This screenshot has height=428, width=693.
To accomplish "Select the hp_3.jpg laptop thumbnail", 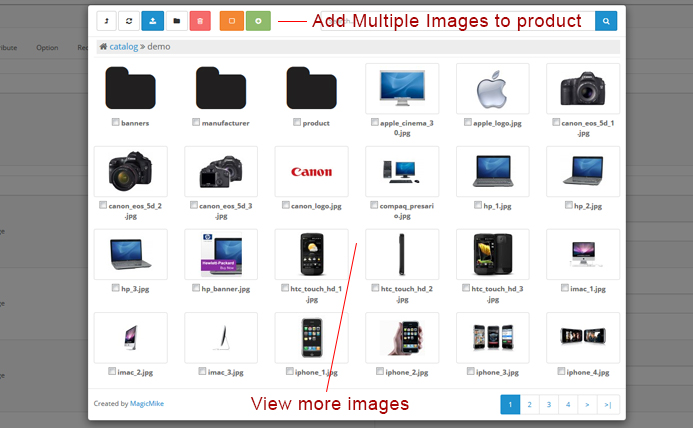I will (x=131, y=254).
